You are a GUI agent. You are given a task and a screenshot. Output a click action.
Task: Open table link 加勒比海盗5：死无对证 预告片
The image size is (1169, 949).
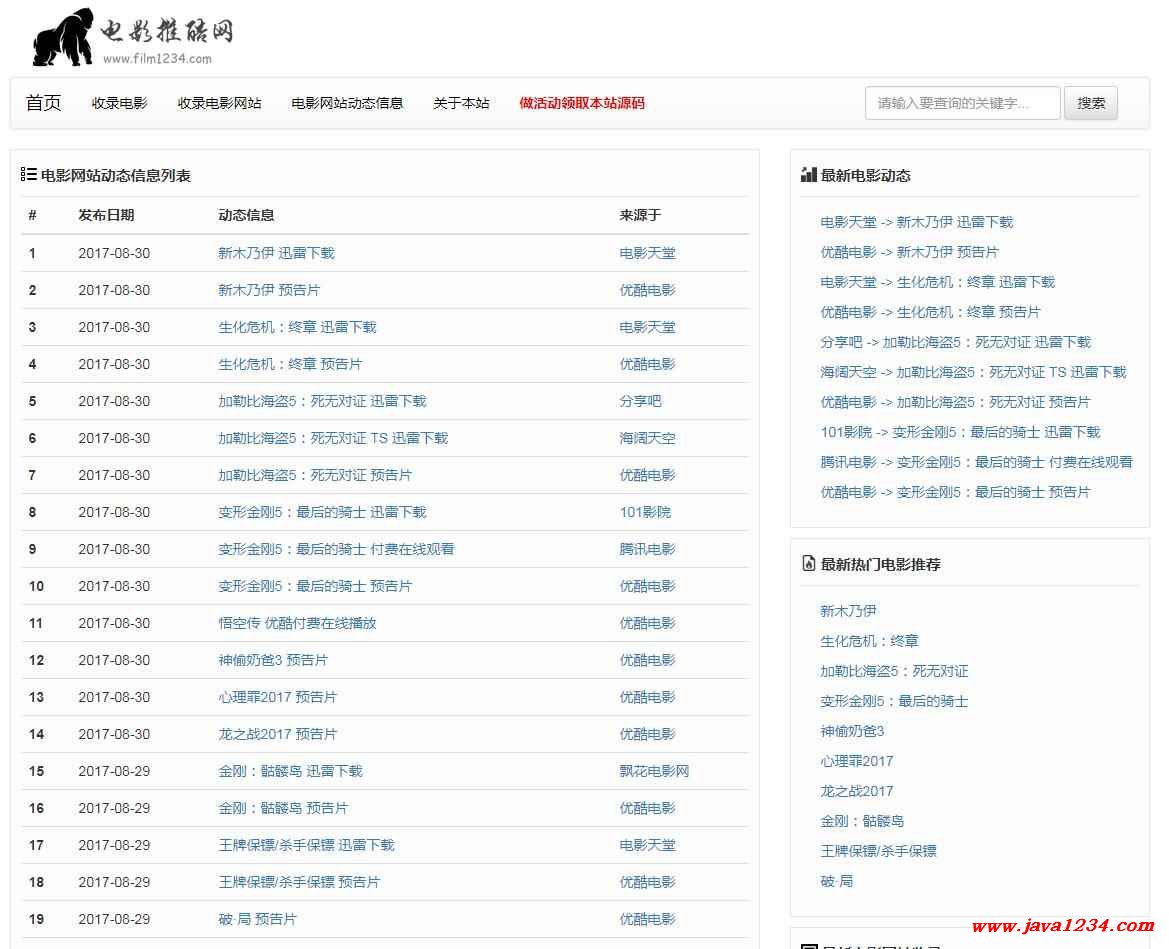coord(315,475)
